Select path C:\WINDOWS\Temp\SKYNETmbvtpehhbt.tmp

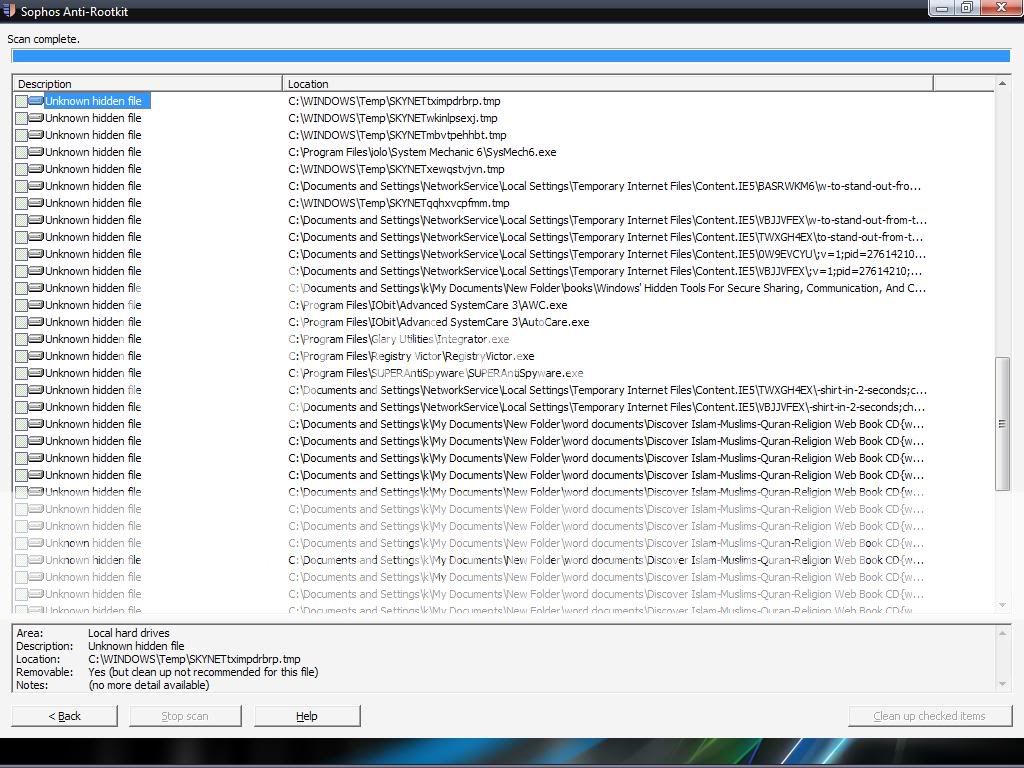click(397, 135)
